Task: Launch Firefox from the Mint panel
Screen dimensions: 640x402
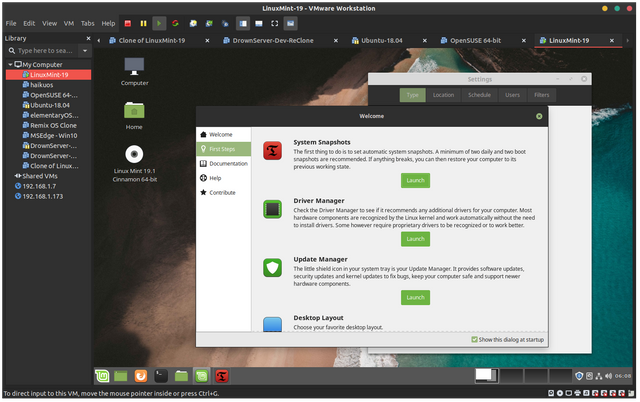Action: click(141, 376)
